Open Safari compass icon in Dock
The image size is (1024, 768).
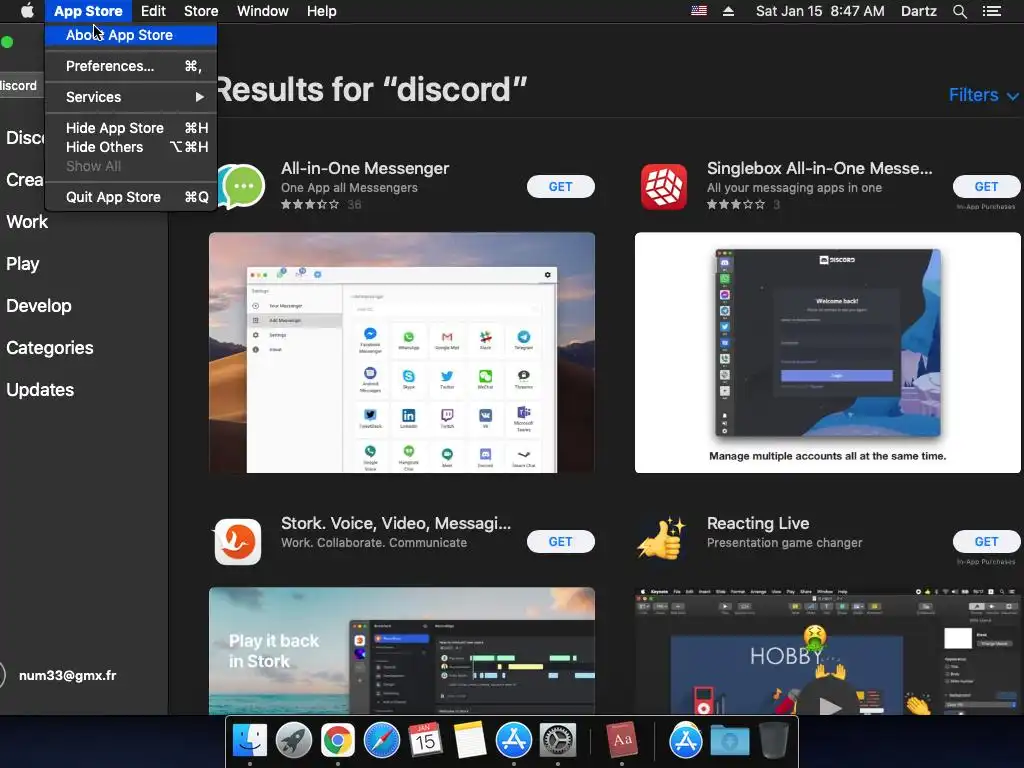[x=381, y=741]
